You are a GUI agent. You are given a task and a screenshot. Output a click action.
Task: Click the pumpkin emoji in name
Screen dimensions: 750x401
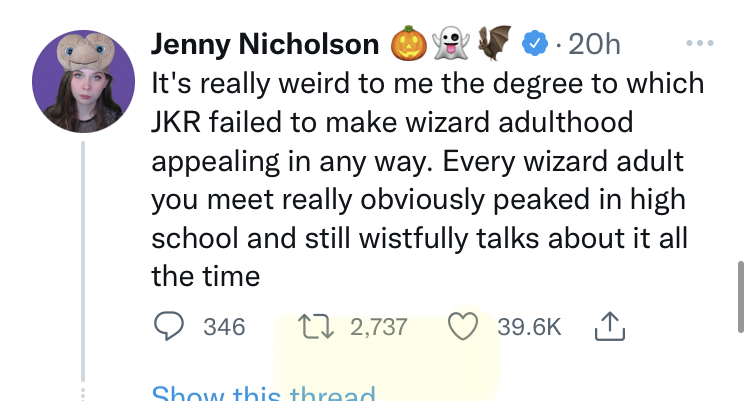409,43
